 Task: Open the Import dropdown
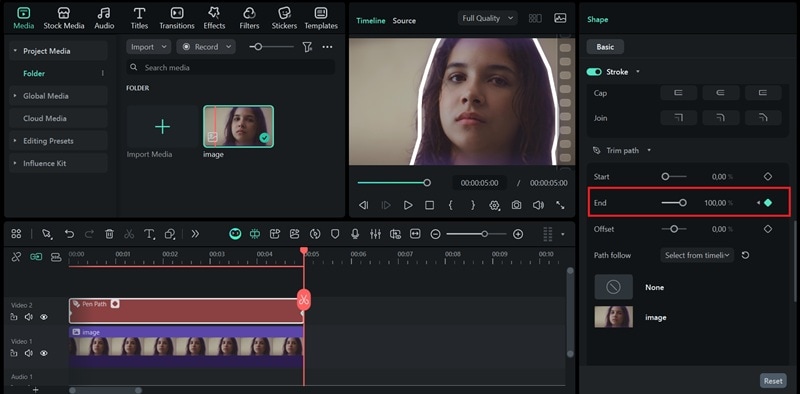coord(148,47)
